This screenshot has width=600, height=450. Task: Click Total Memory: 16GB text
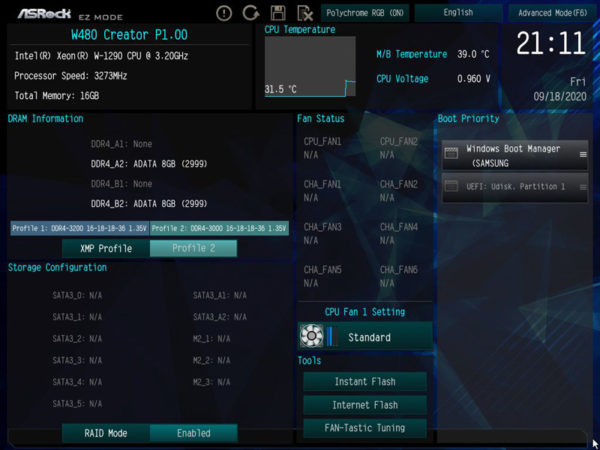pyautogui.click(x=57, y=96)
